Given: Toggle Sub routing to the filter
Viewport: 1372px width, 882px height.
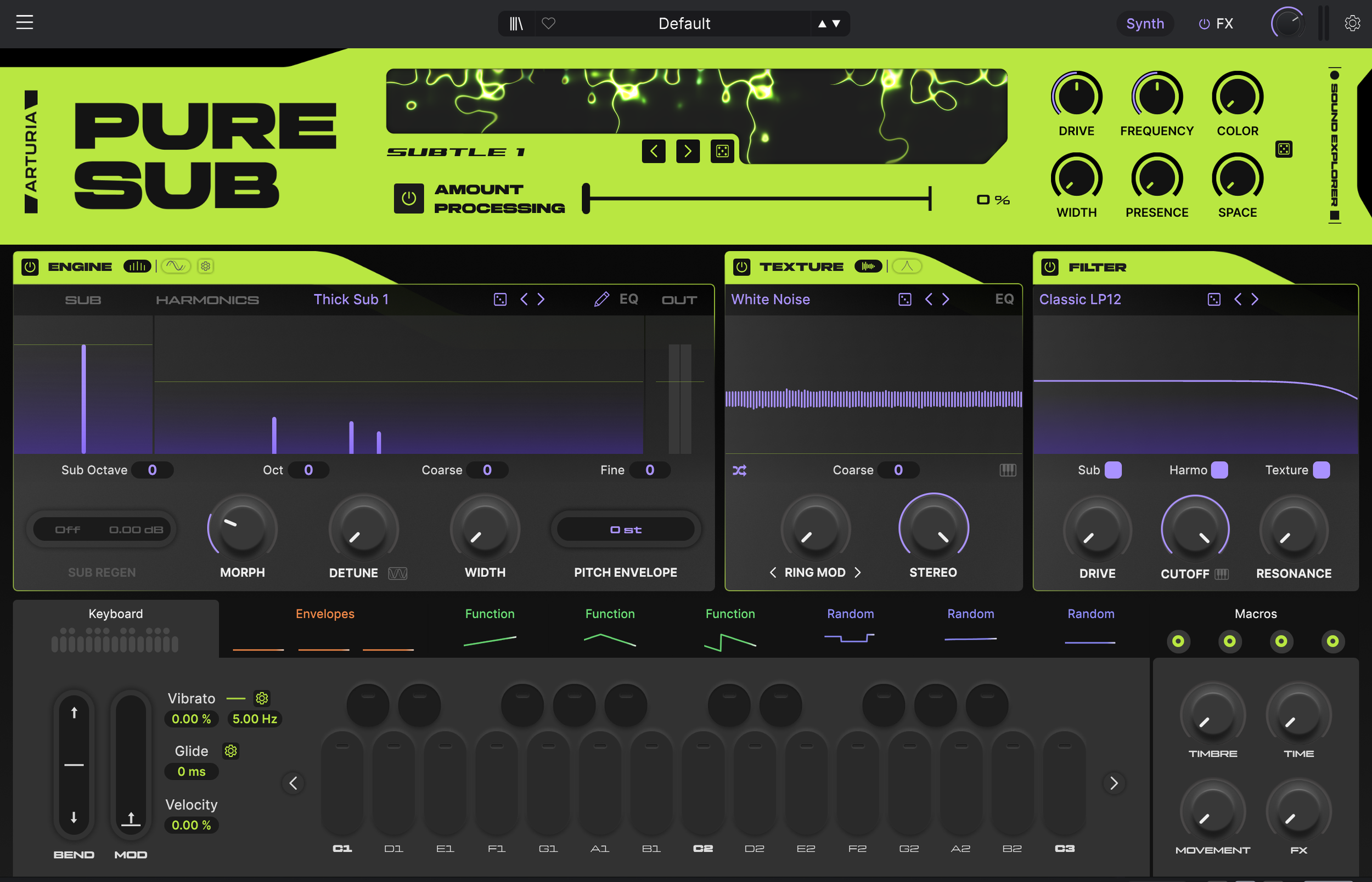Looking at the screenshot, I should point(1113,470).
